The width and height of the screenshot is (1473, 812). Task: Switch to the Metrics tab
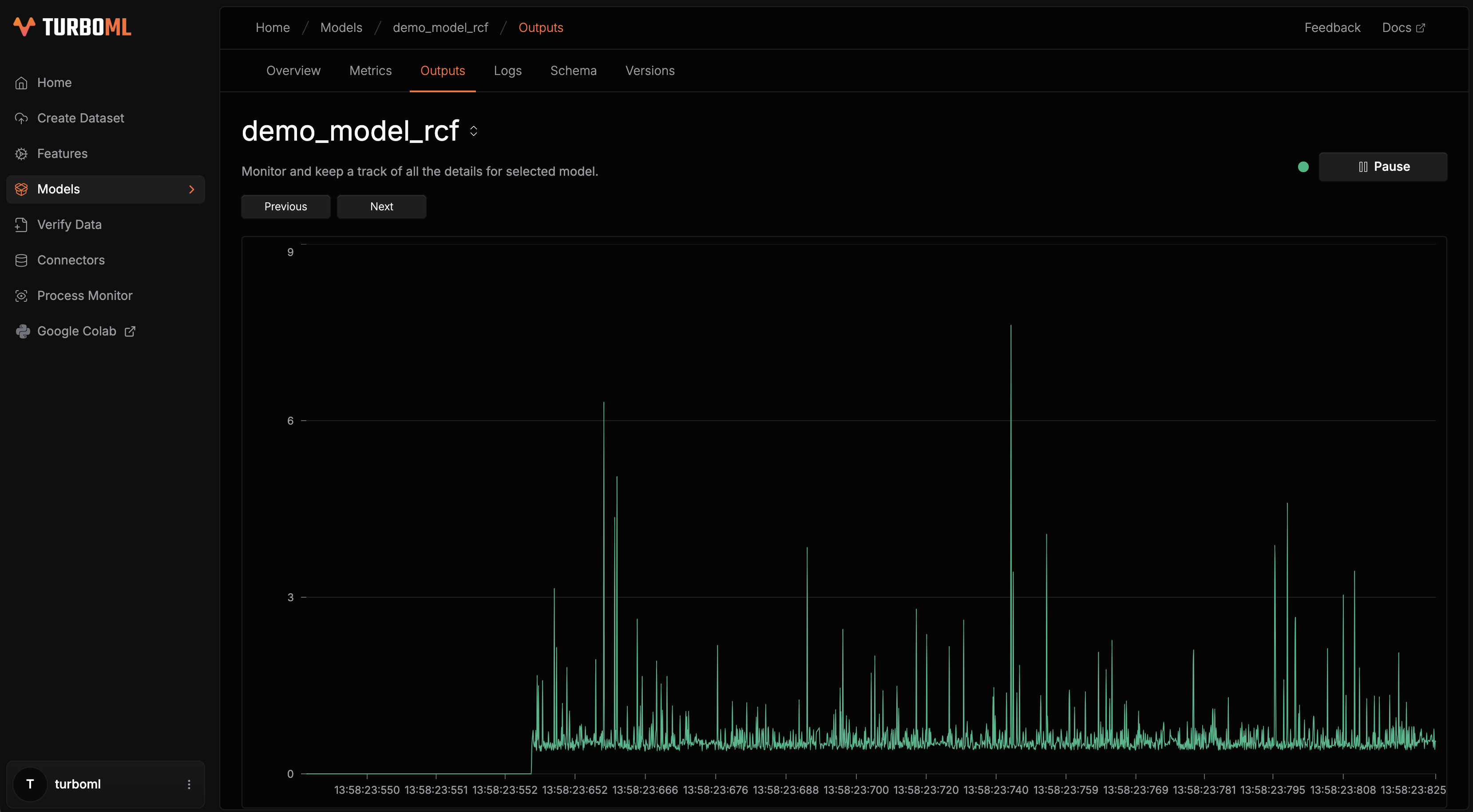click(x=370, y=71)
